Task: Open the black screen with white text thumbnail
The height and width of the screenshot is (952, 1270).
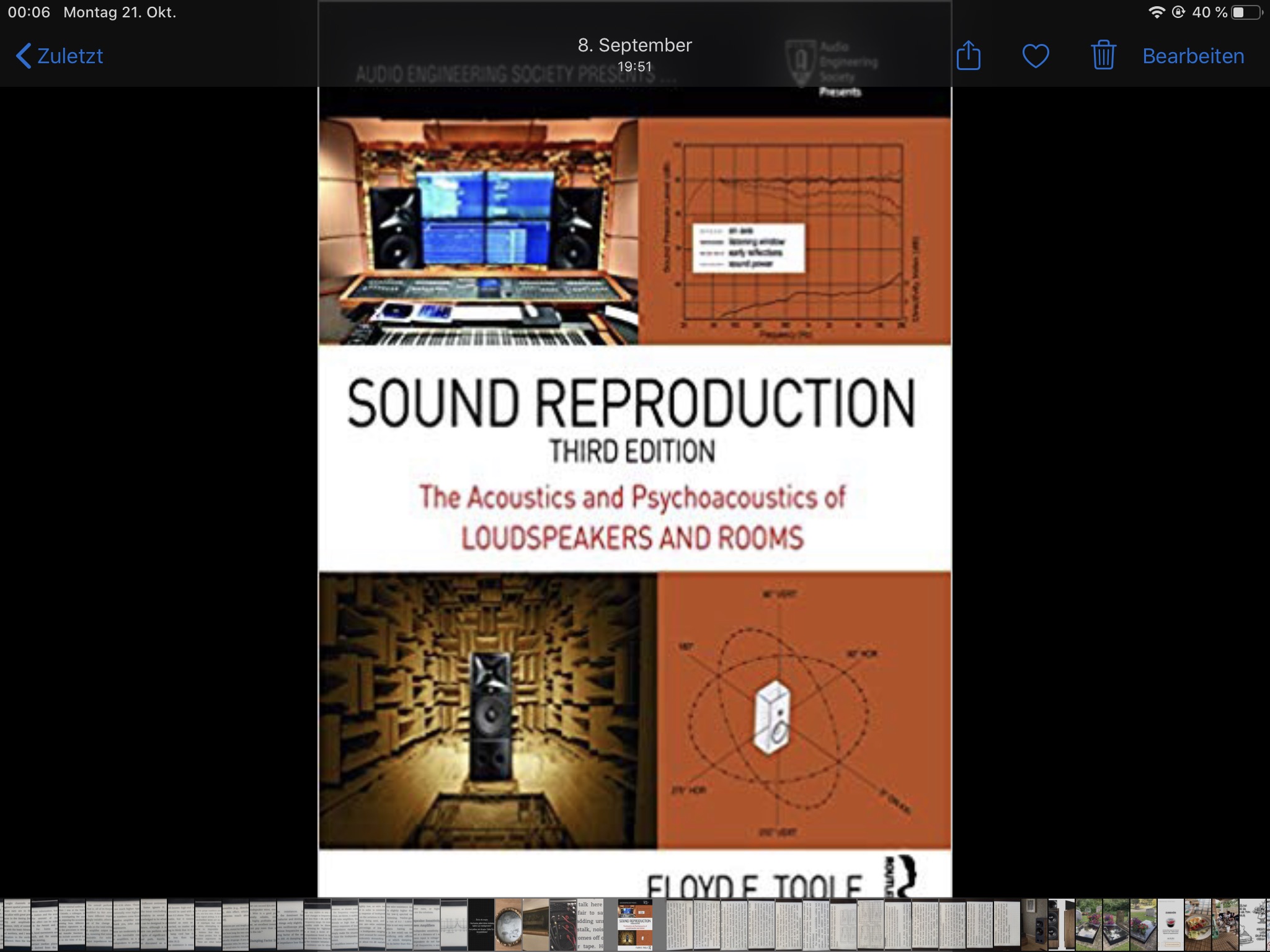Action: pyautogui.click(x=481, y=924)
